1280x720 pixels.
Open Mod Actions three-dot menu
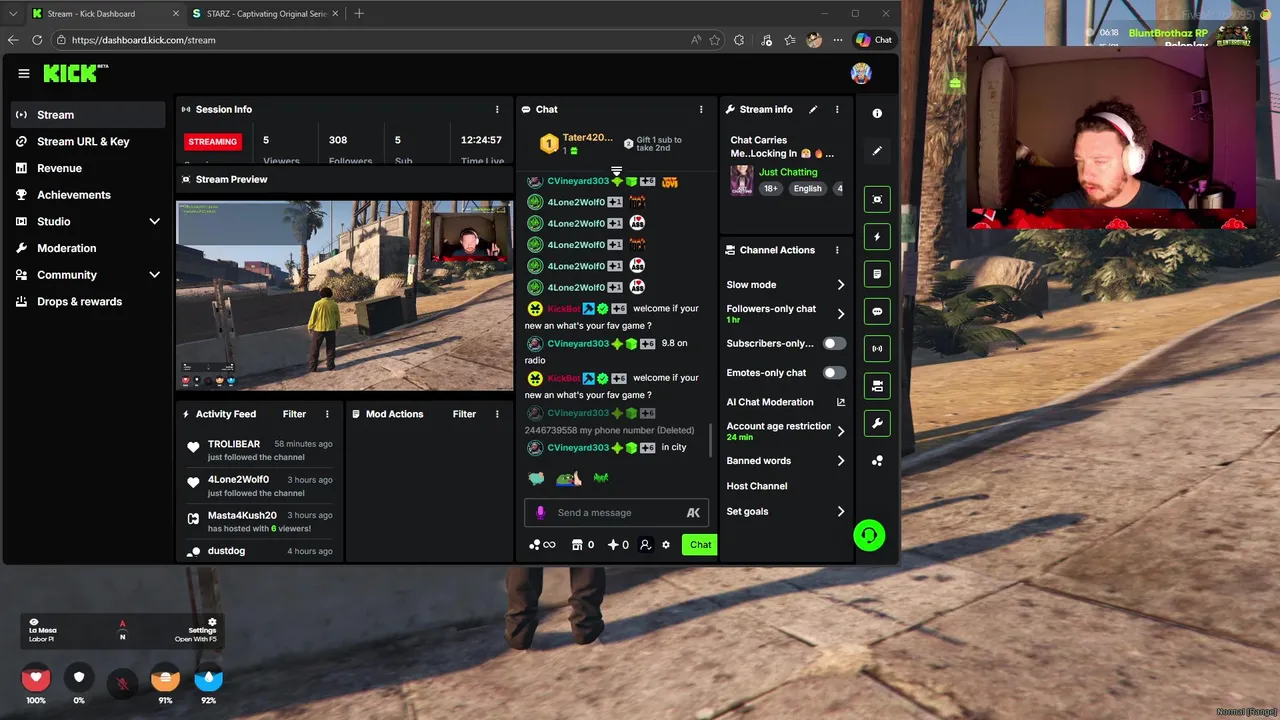click(497, 414)
